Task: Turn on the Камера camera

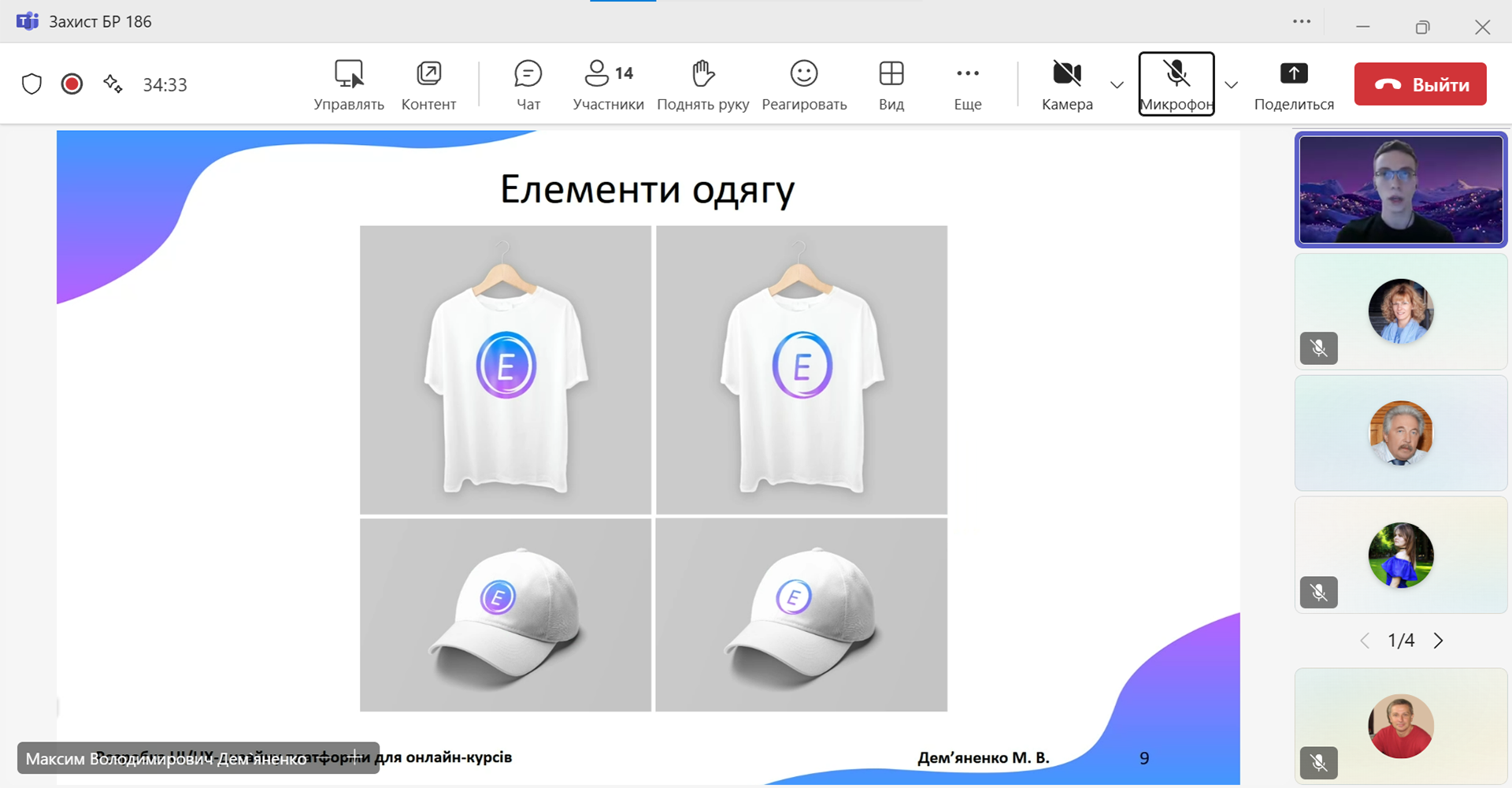Action: (x=1067, y=84)
